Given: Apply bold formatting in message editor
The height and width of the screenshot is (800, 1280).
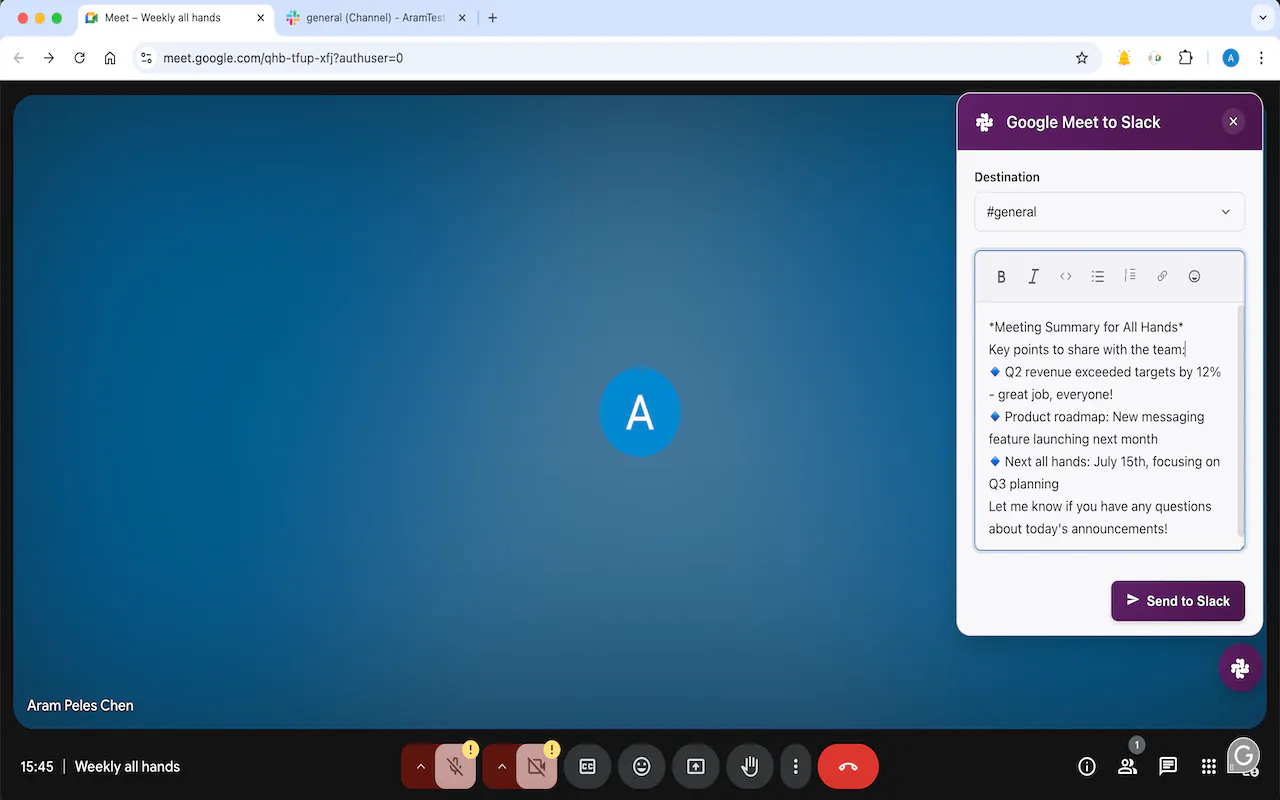Looking at the screenshot, I should pos(1001,277).
